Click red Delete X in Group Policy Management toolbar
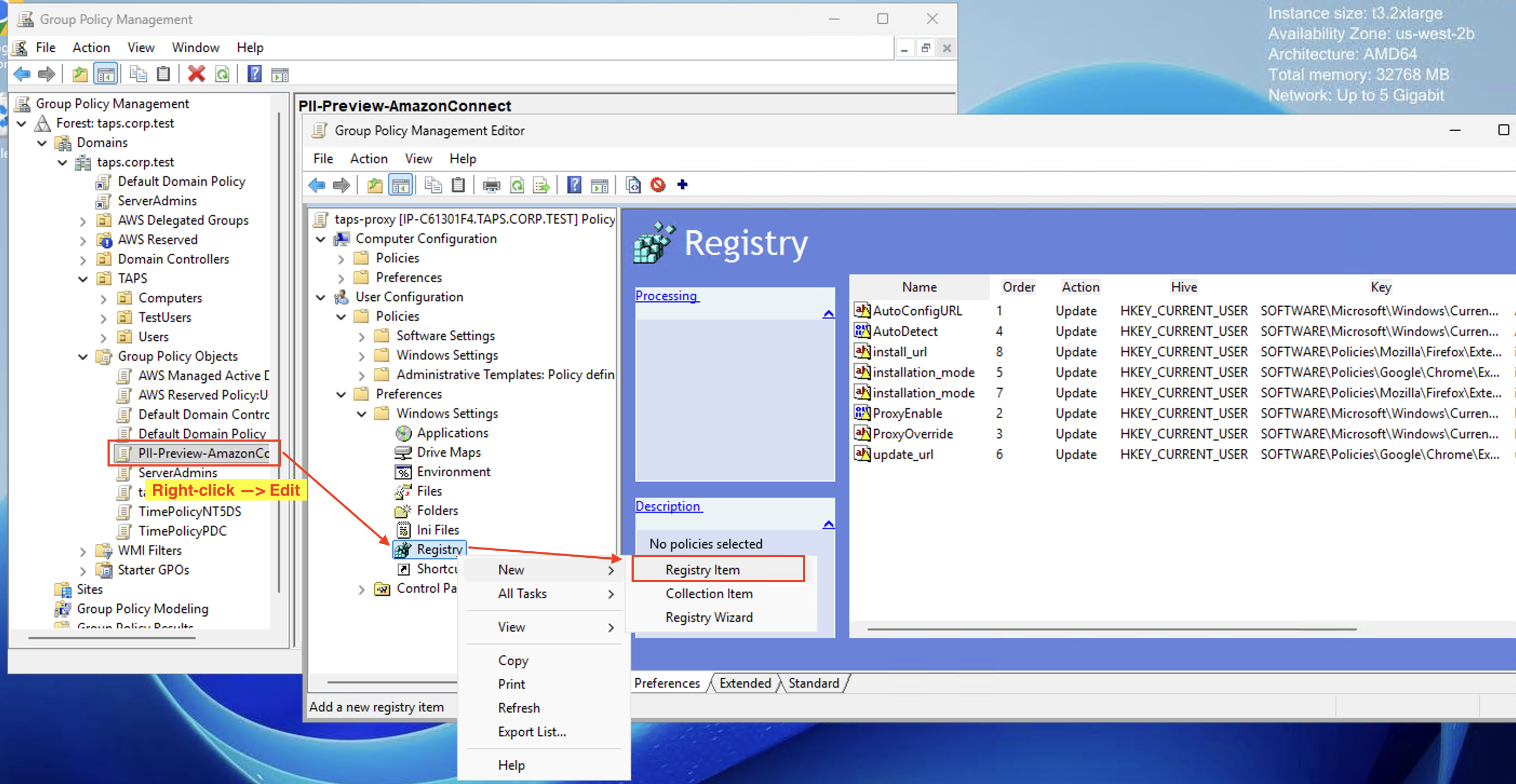 [196, 74]
